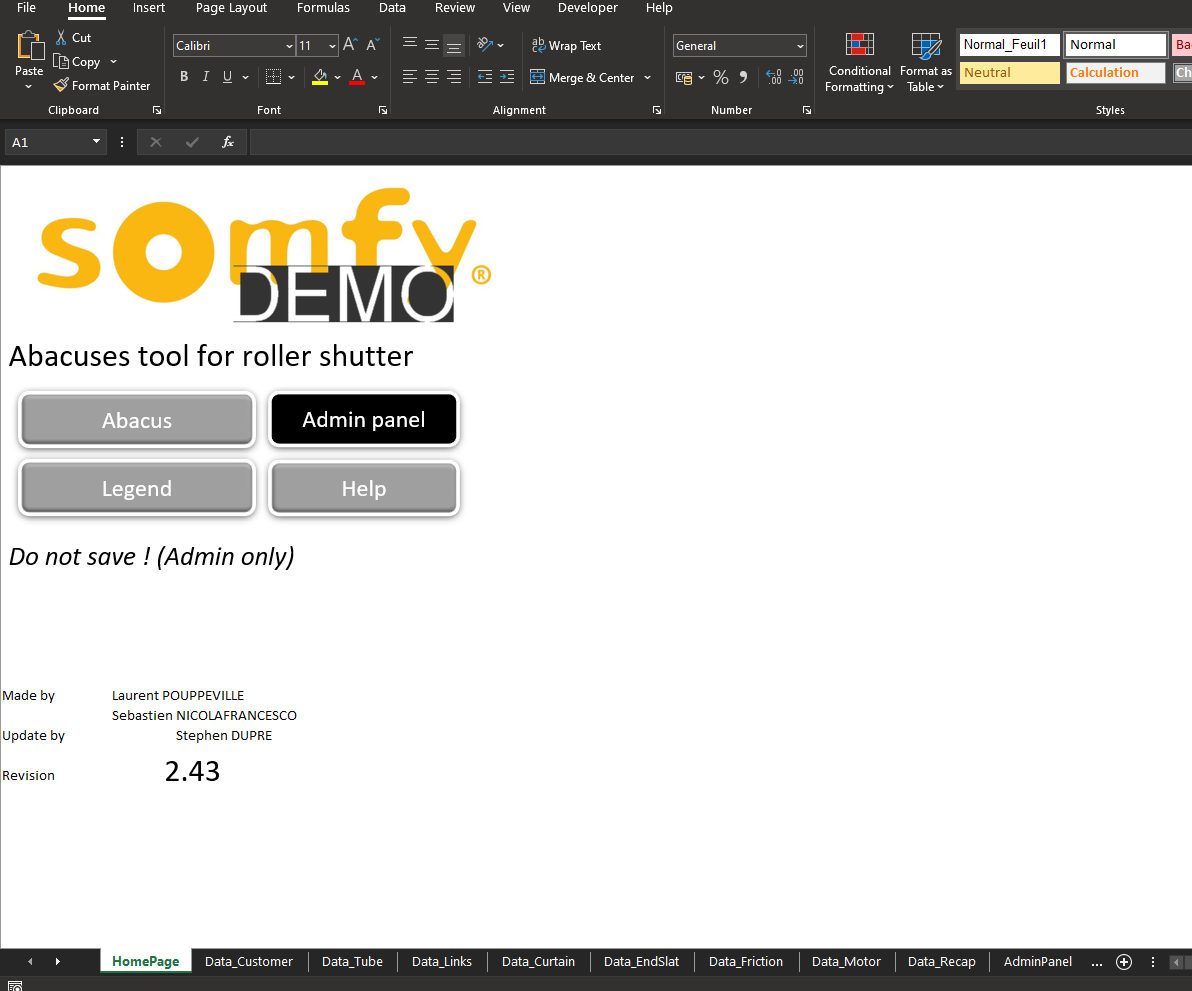
Task: Switch to the Formulas ribbon tab
Action: click(x=323, y=8)
